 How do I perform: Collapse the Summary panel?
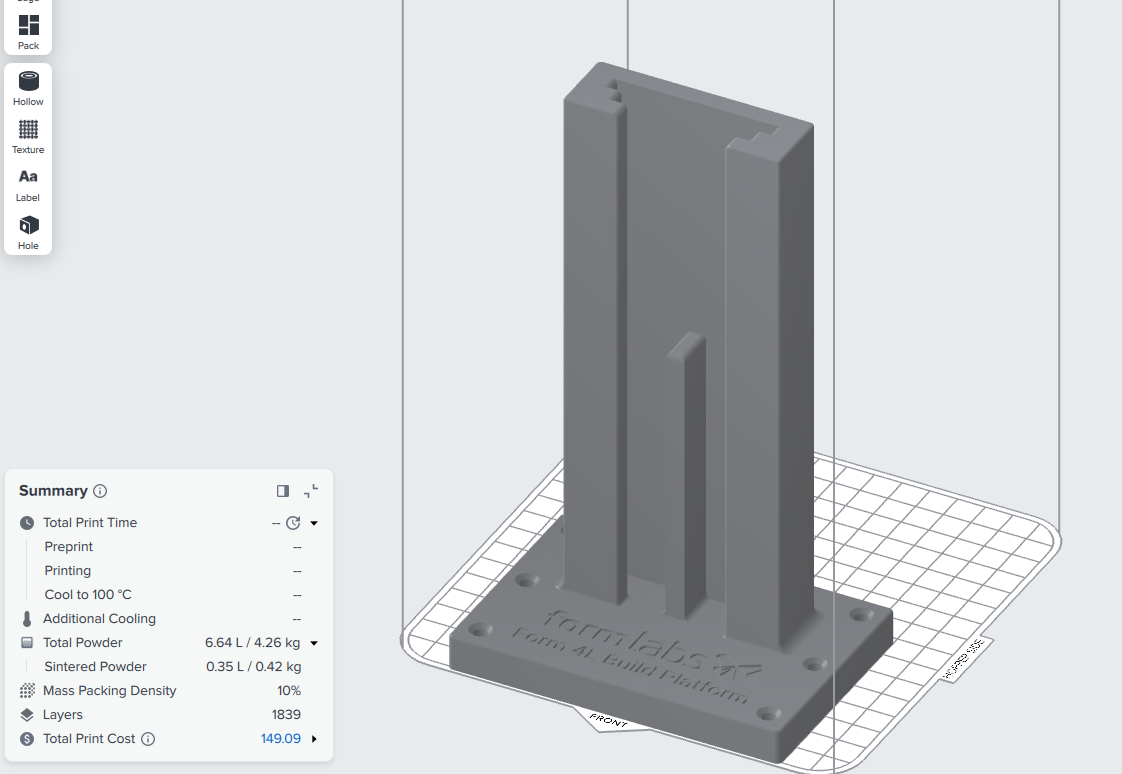pos(311,491)
